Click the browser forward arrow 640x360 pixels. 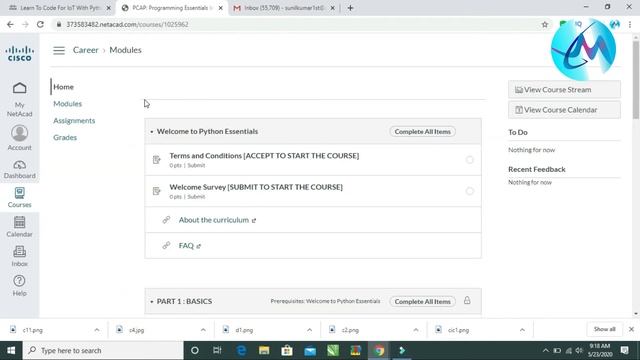tap(25, 24)
